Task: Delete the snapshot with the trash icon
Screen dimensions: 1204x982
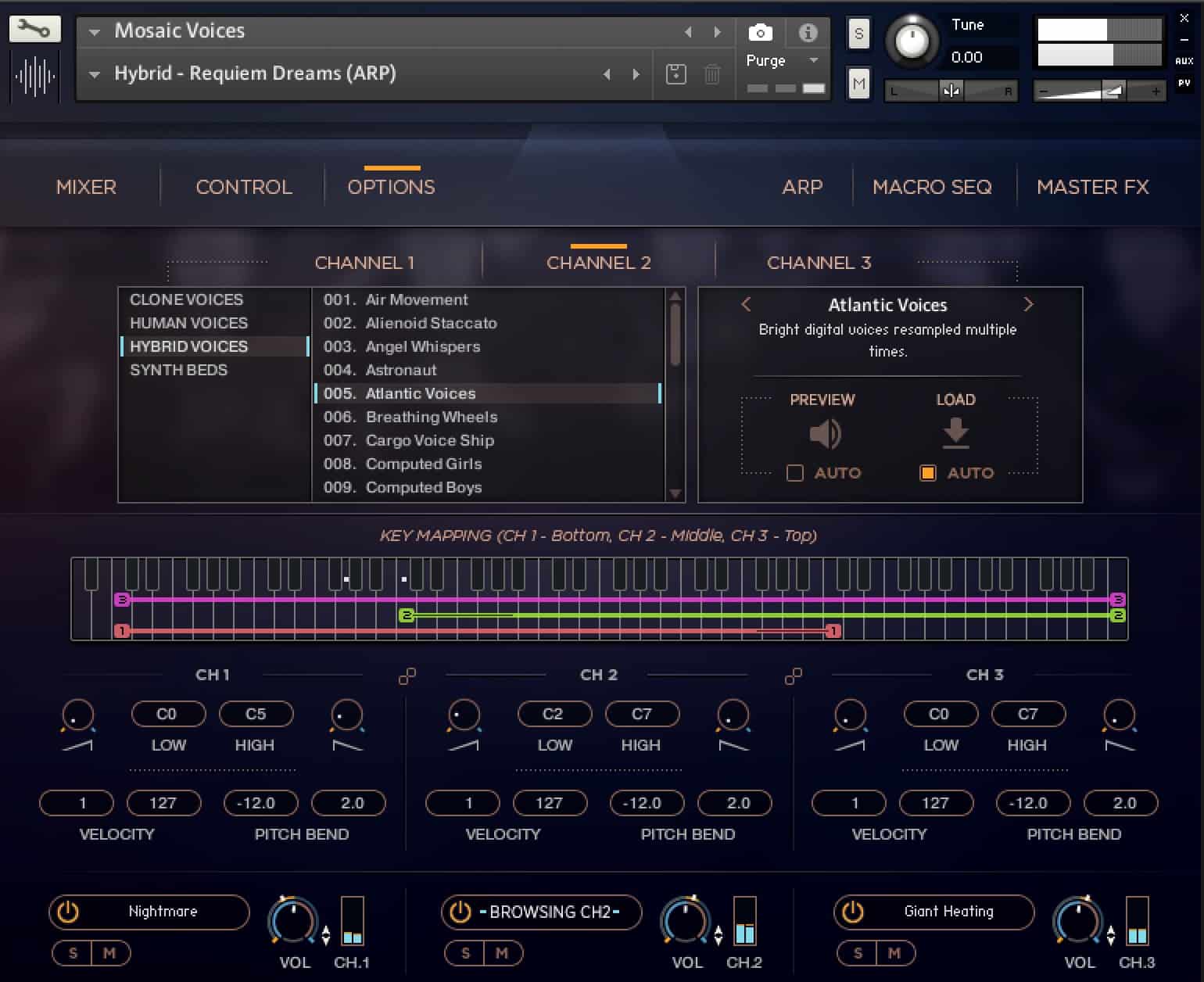Action: 712,74
